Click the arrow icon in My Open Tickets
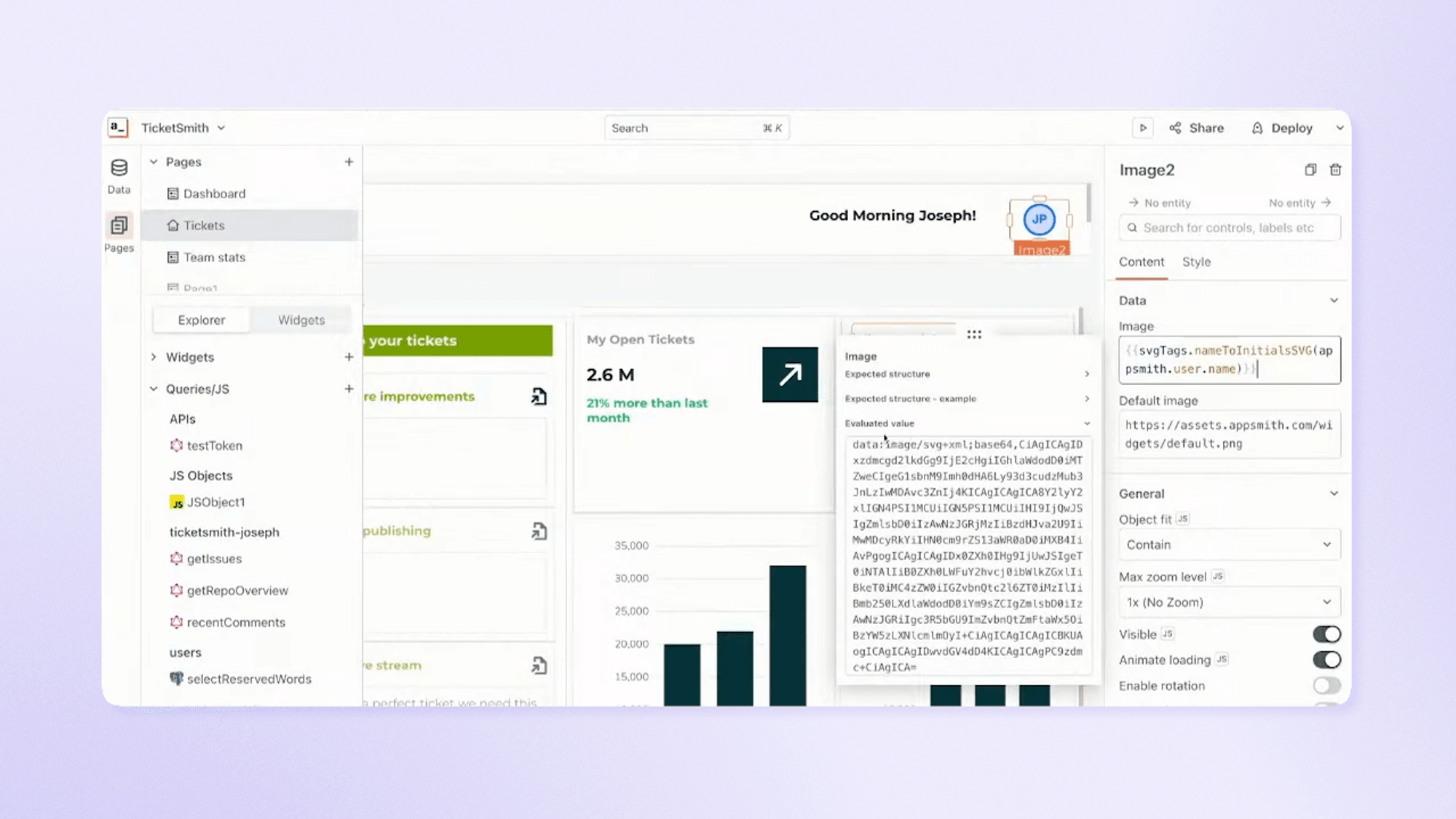The width and height of the screenshot is (1456, 819). 790,375
